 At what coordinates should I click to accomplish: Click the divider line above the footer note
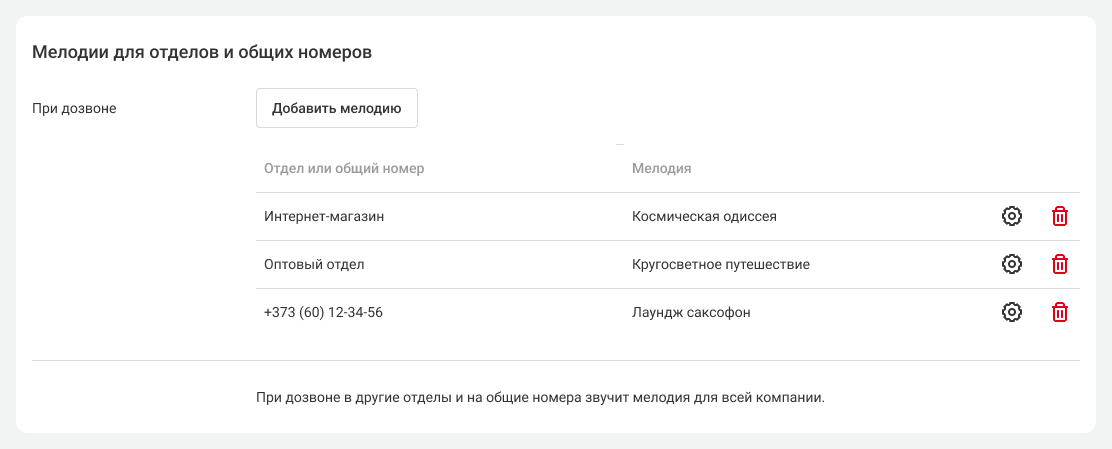[556, 360]
